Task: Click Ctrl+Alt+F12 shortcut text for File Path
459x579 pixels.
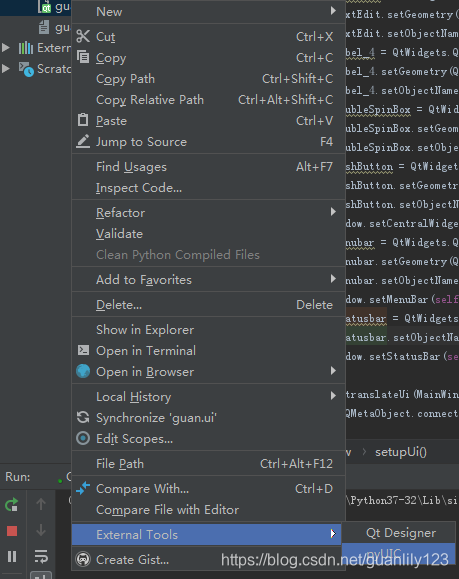Action: point(296,464)
